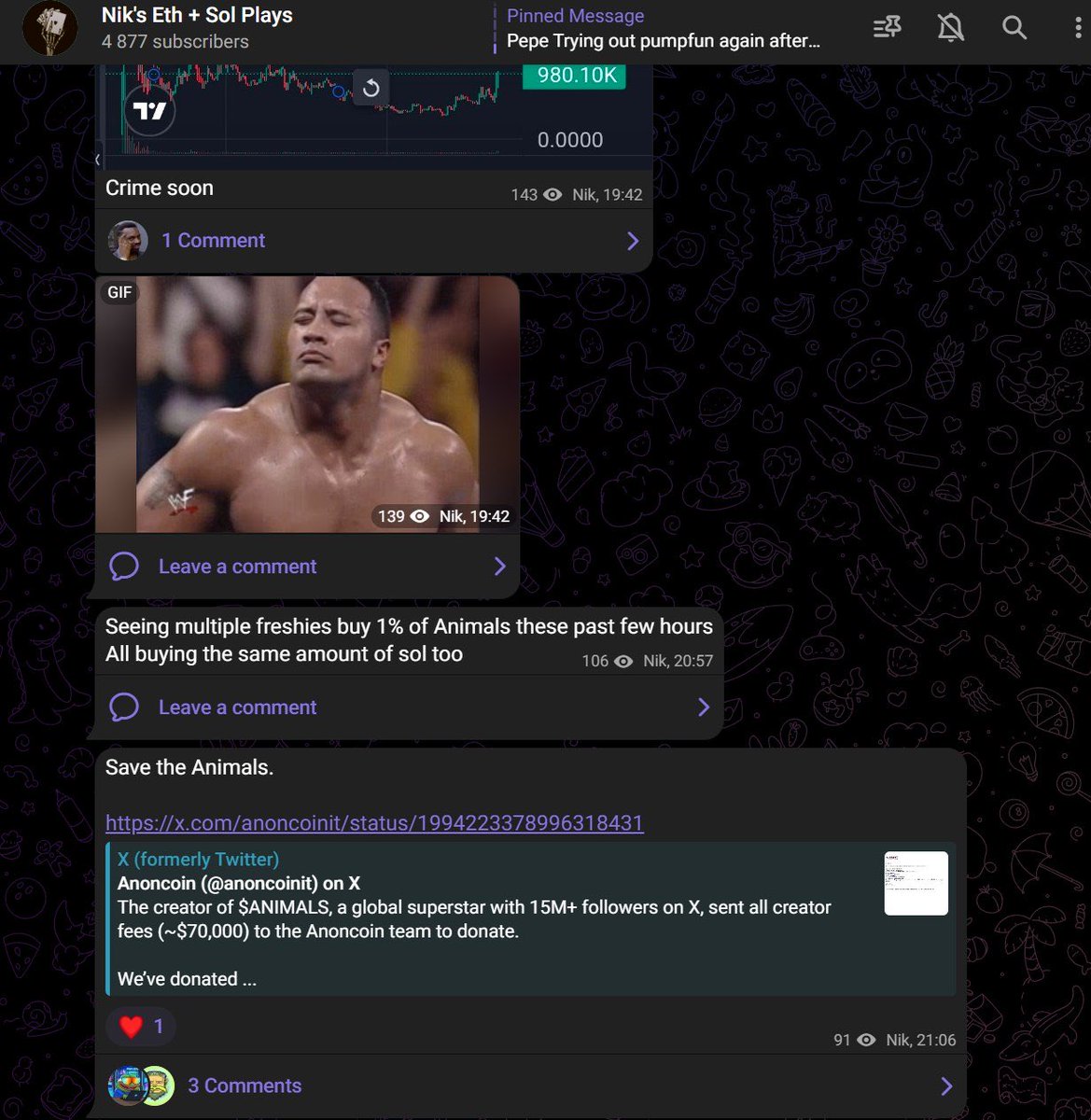Expand arrow on the 3 Comments row
Image resolution: width=1091 pixels, height=1120 pixels.
click(x=946, y=1086)
